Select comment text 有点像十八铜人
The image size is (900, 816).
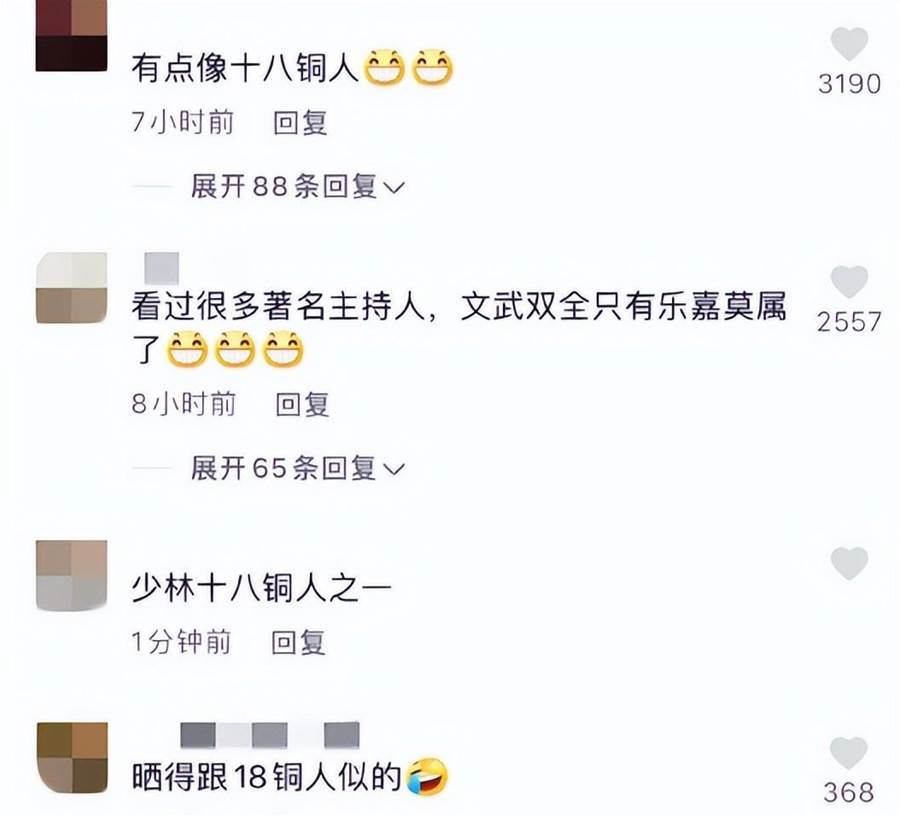tap(245, 68)
